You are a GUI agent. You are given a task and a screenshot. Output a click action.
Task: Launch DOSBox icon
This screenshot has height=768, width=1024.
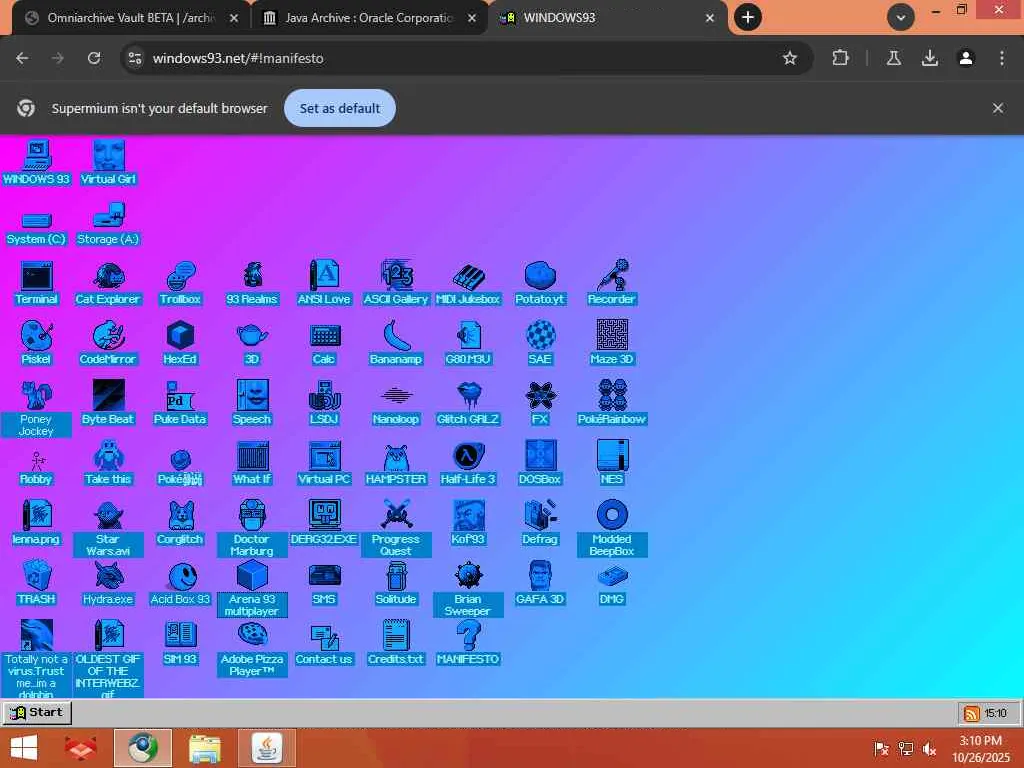point(539,463)
